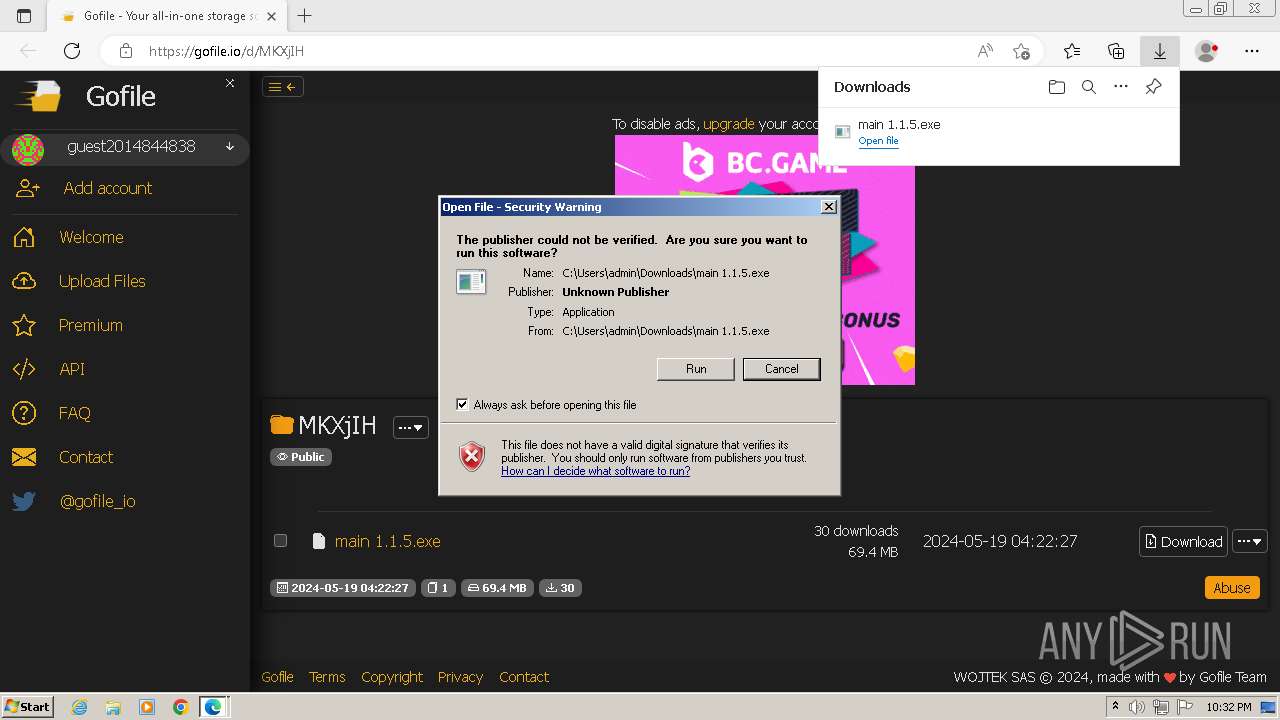Open footer Copyright link
1280x720 pixels.
click(x=392, y=677)
